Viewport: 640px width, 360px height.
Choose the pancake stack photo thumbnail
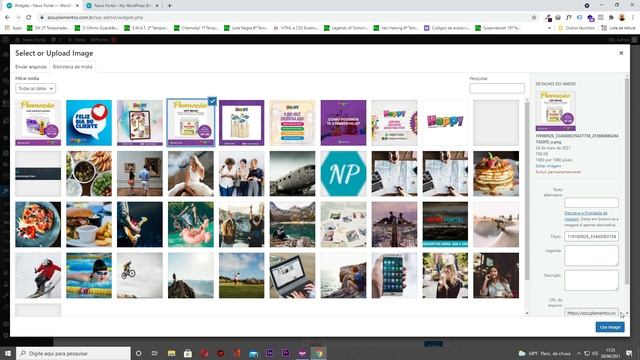point(496,174)
